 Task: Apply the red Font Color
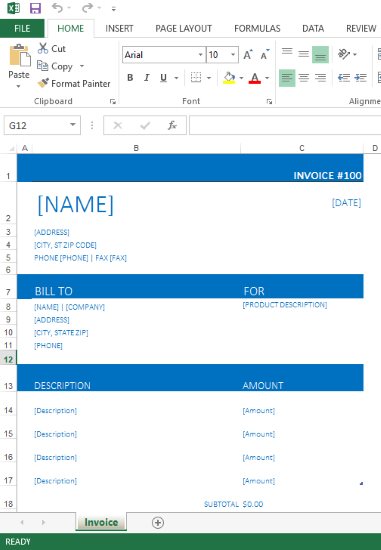click(x=255, y=78)
